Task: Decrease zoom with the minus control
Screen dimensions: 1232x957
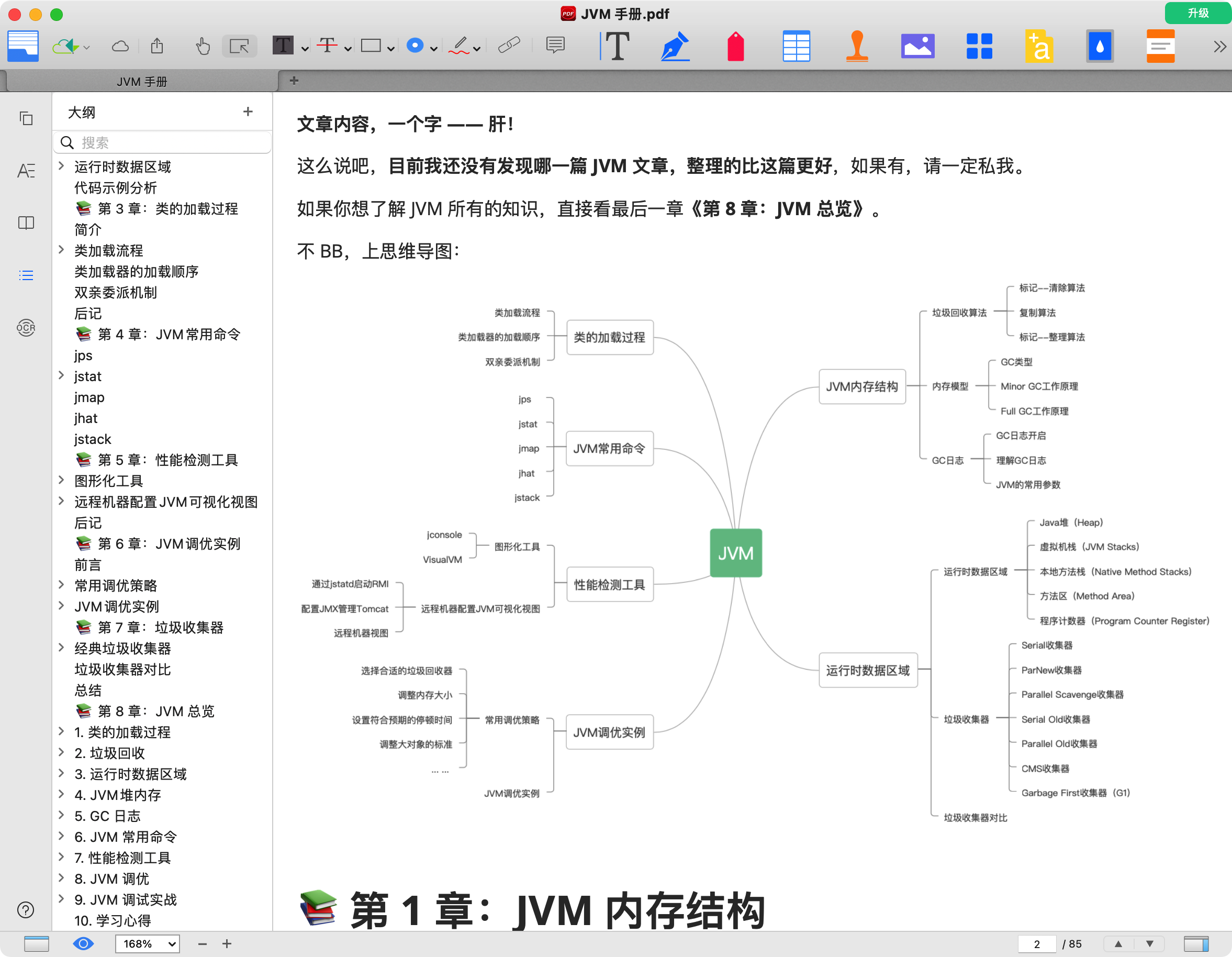Action: point(202,943)
